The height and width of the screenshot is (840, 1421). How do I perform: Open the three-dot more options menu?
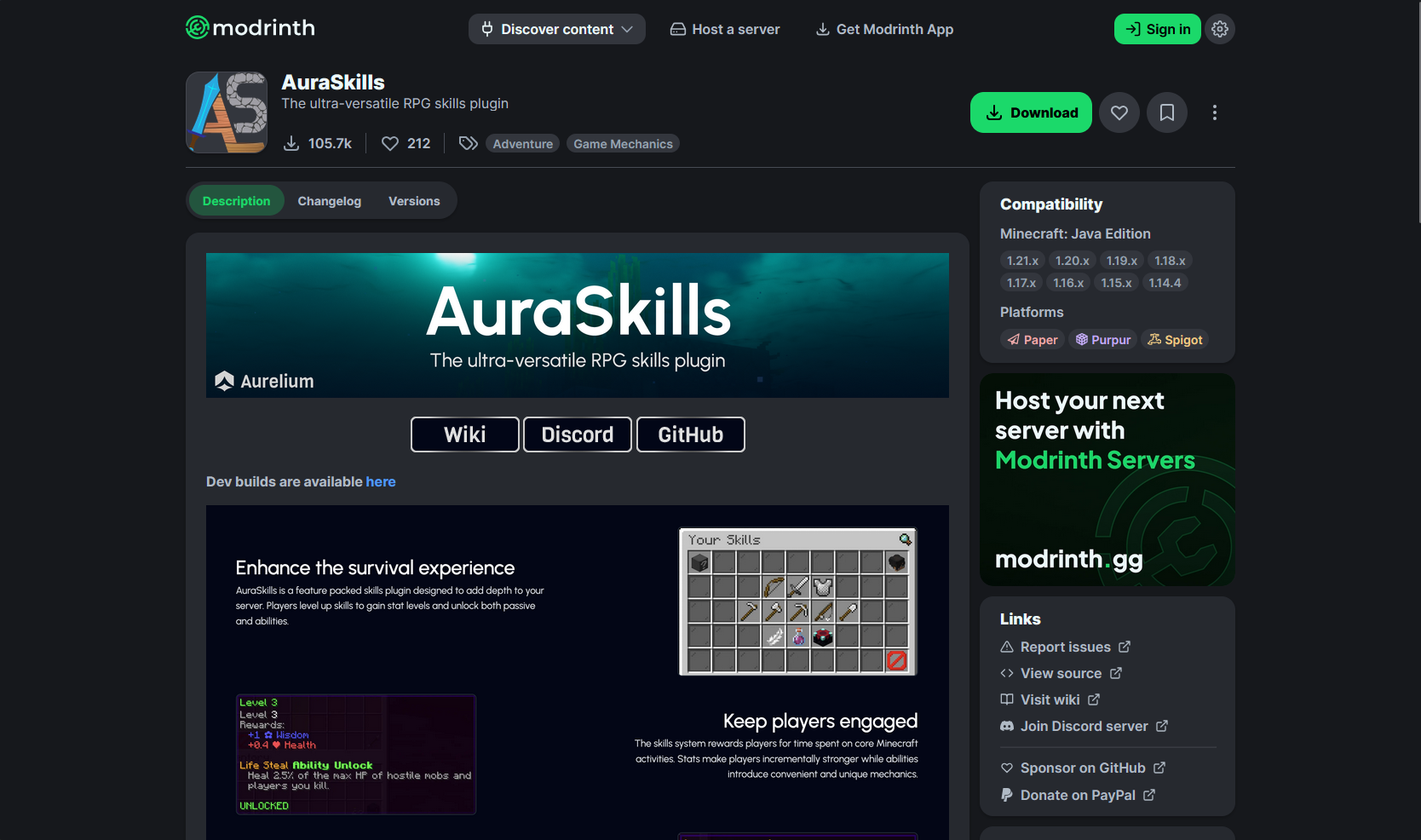(1215, 112)
